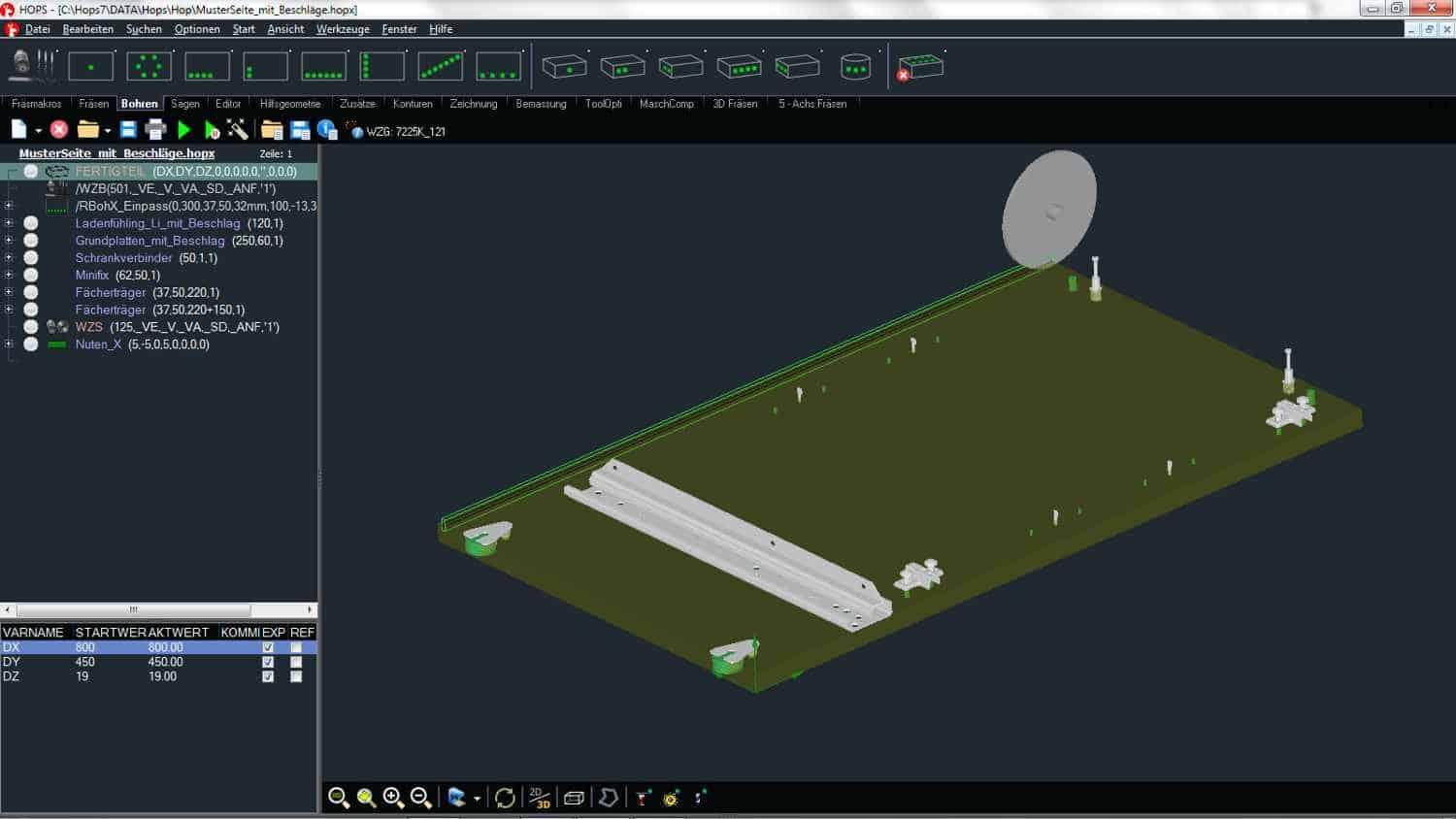Viewport: 1456px width, 819px height.
Task: Toggle the 2D/3D view icon
Action: click(x=539, y=798)
